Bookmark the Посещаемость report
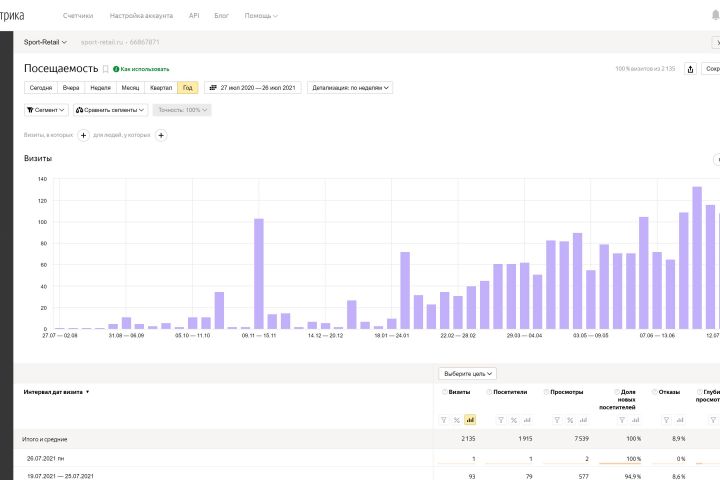Screen dimensions: 720x480 click(x=105, y=69)
